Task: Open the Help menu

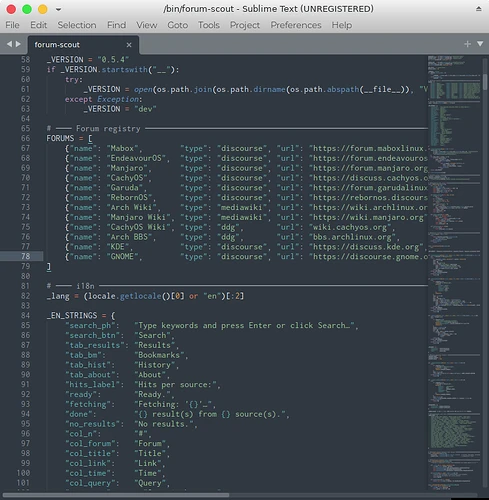Action: pyautogui.click(x=342, y=25)
